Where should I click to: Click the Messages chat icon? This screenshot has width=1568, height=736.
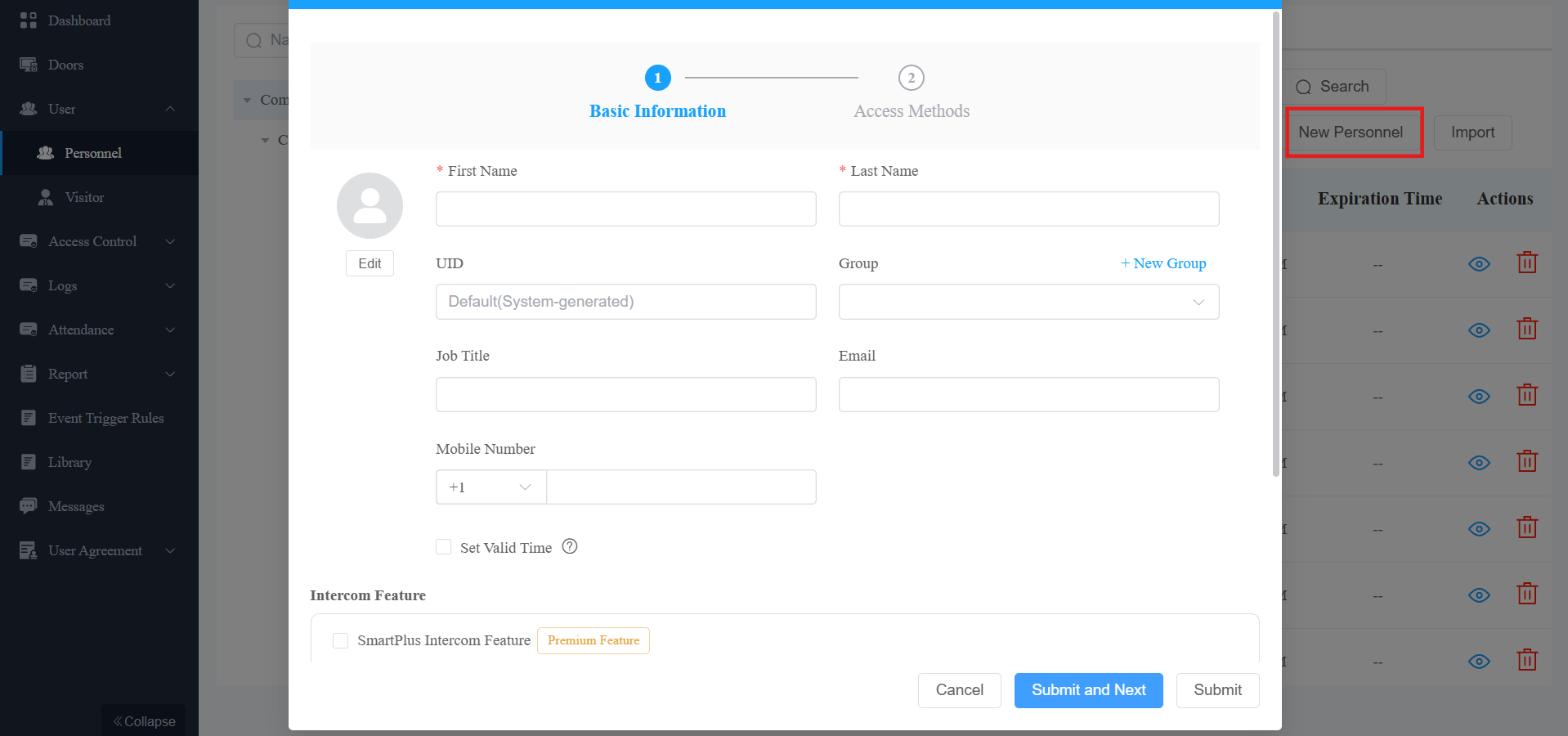coord(29,506)
